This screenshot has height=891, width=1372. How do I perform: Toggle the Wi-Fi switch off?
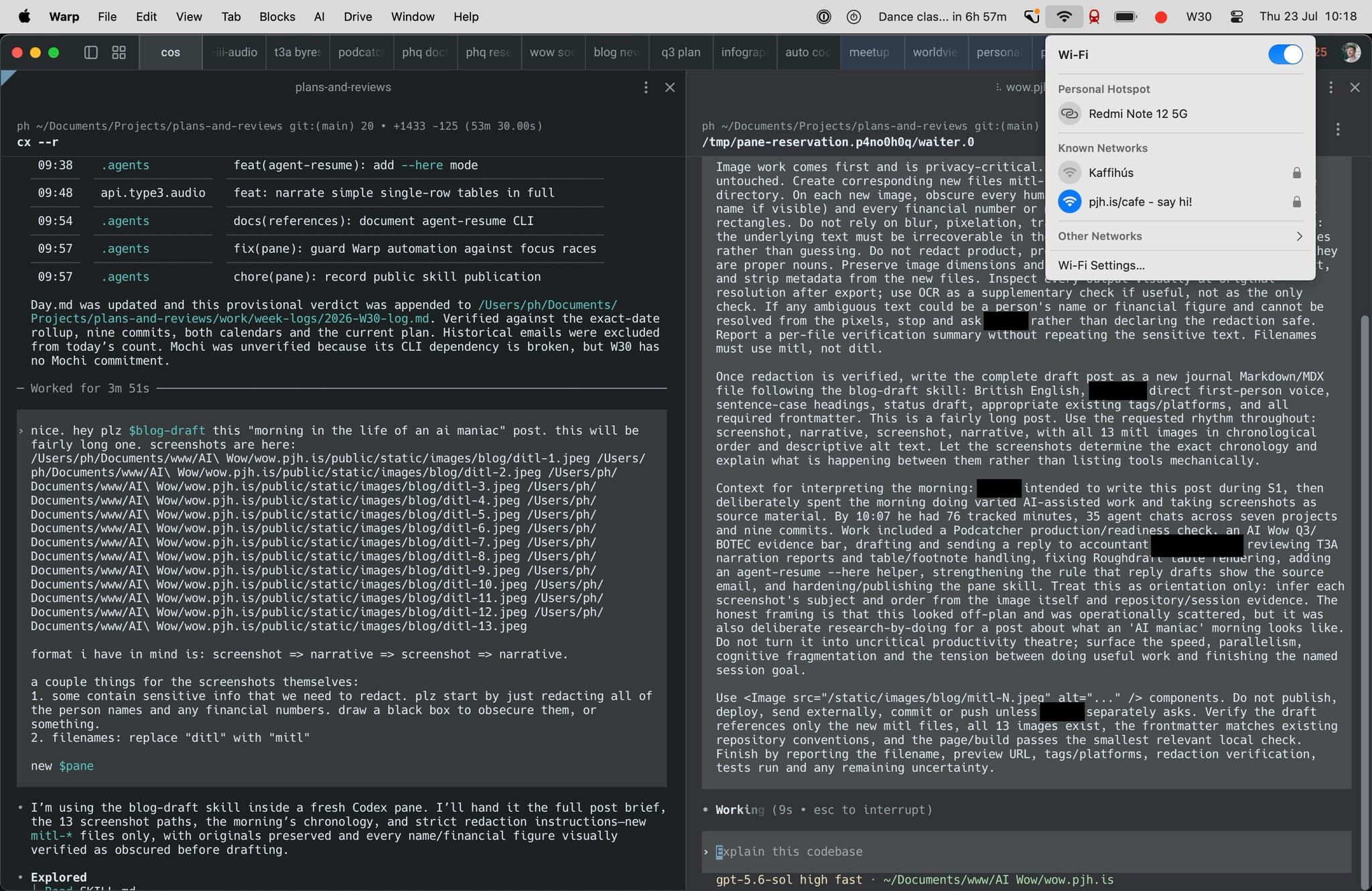point(1285,54)
